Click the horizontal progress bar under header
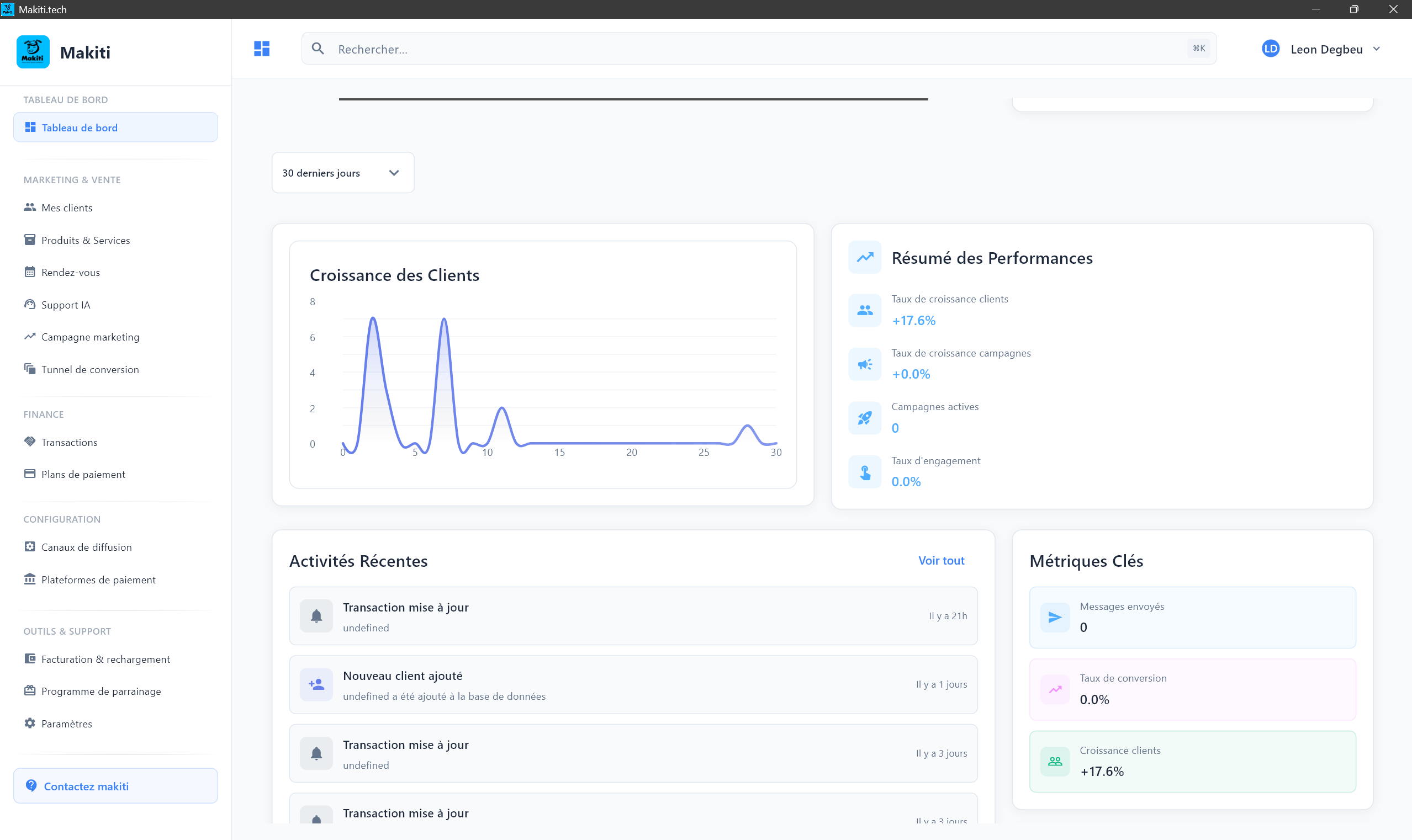 [633, 99]
